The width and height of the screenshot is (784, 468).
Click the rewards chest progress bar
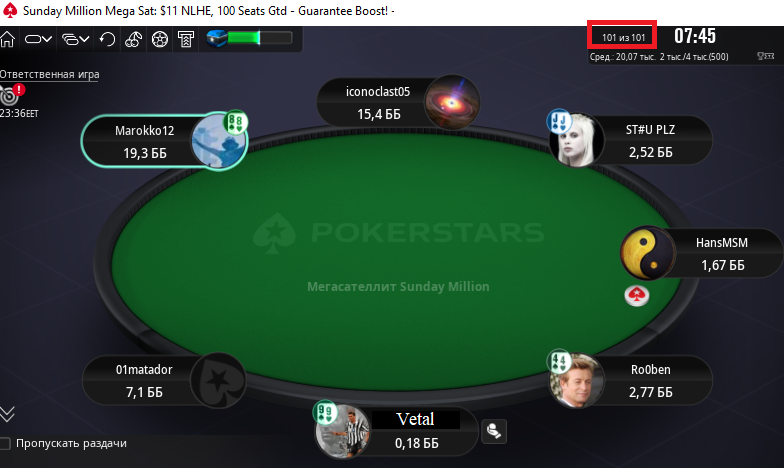point(250,38)
